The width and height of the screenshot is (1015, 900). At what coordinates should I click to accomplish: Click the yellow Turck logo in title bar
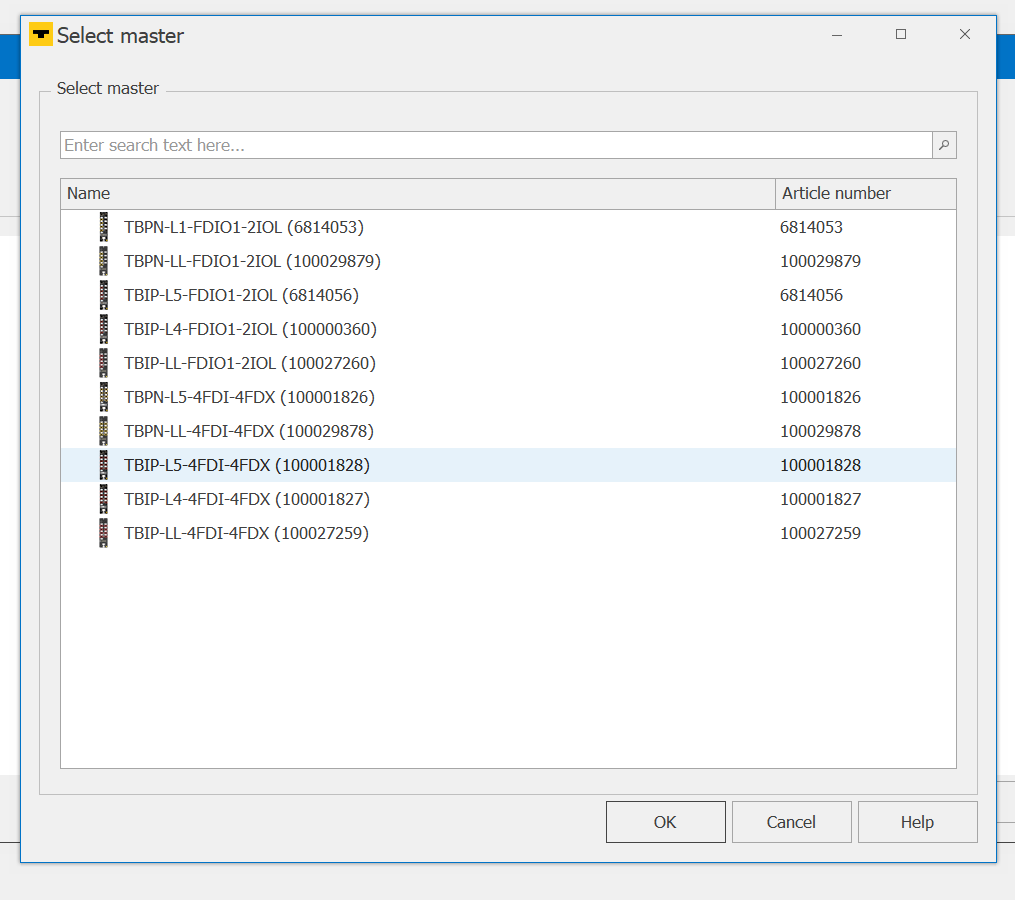tap(41, 34)
